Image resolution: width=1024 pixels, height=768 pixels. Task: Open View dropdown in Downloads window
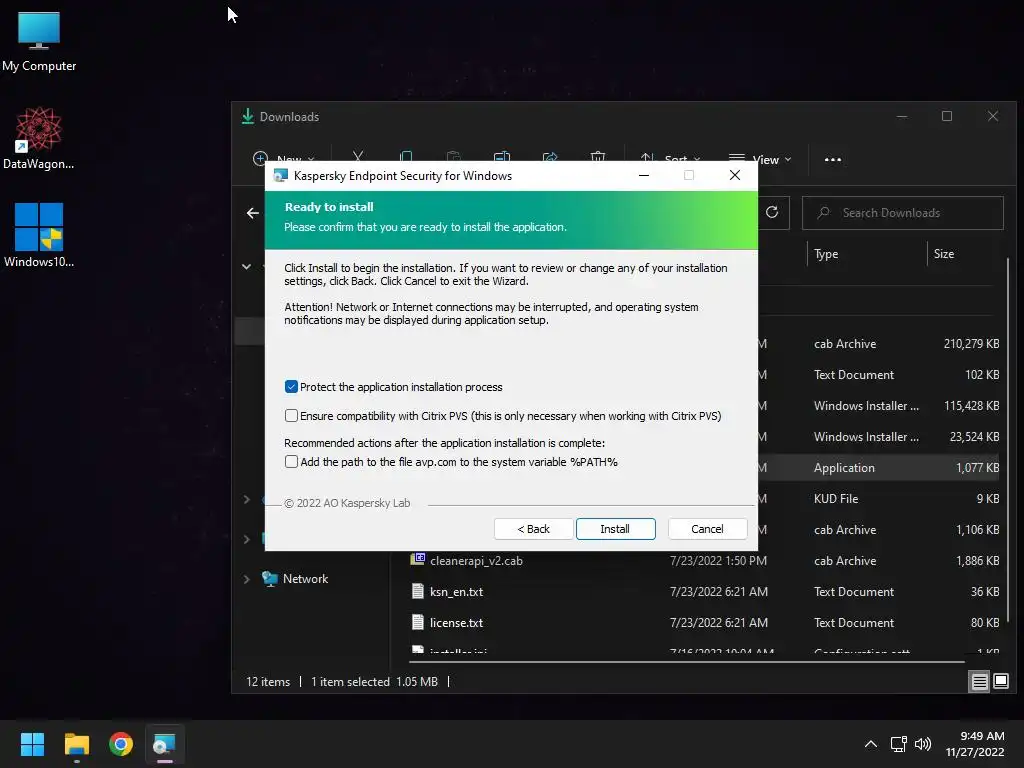[x=760, y=159]
